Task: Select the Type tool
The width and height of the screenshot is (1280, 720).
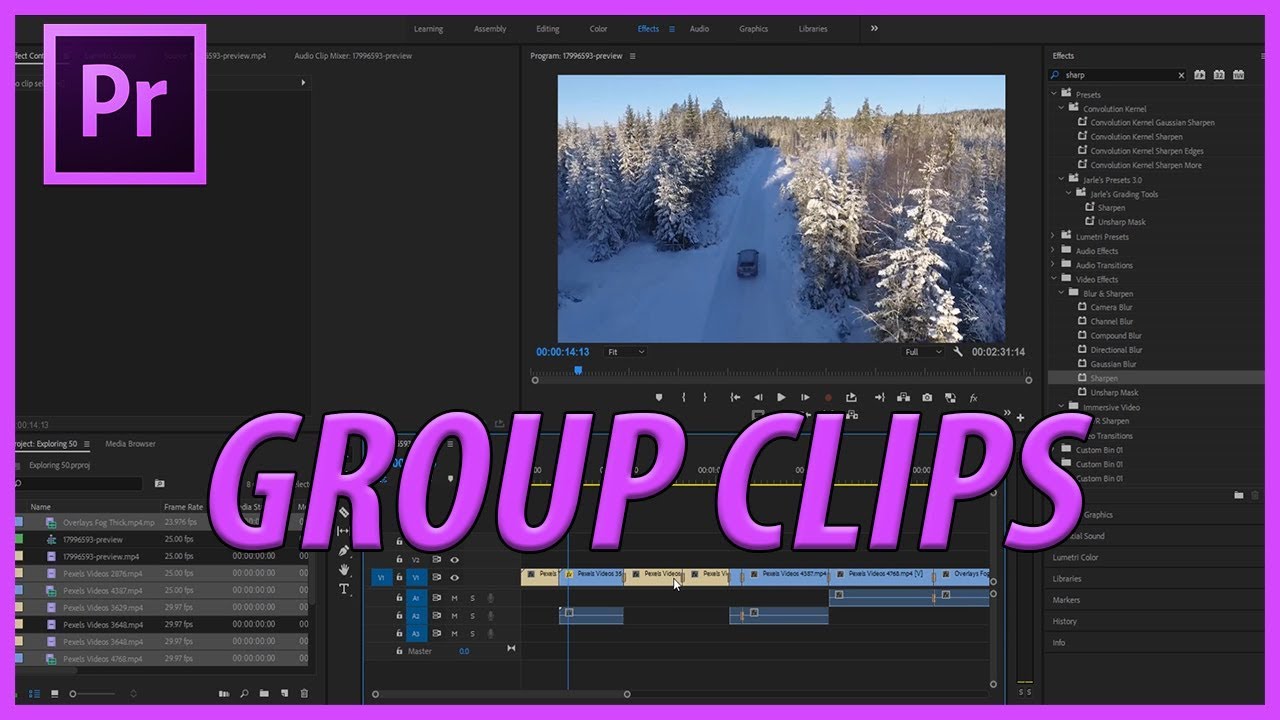Action: pyautogui.click(x=344, y=588)
